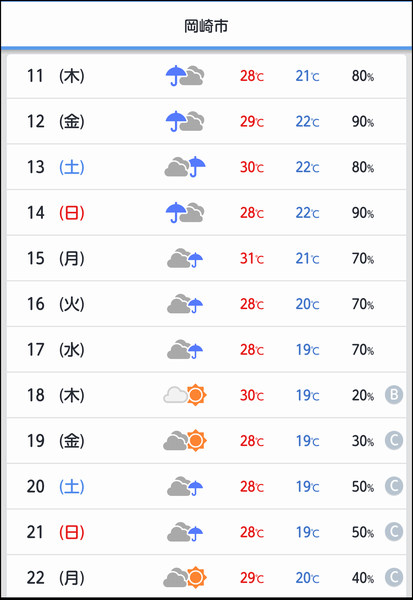Image resolution: width=413 pixels, height=600 pixels.
Task: Click the 19℃ low temperature on the 17th
Action: coord(307,349)
